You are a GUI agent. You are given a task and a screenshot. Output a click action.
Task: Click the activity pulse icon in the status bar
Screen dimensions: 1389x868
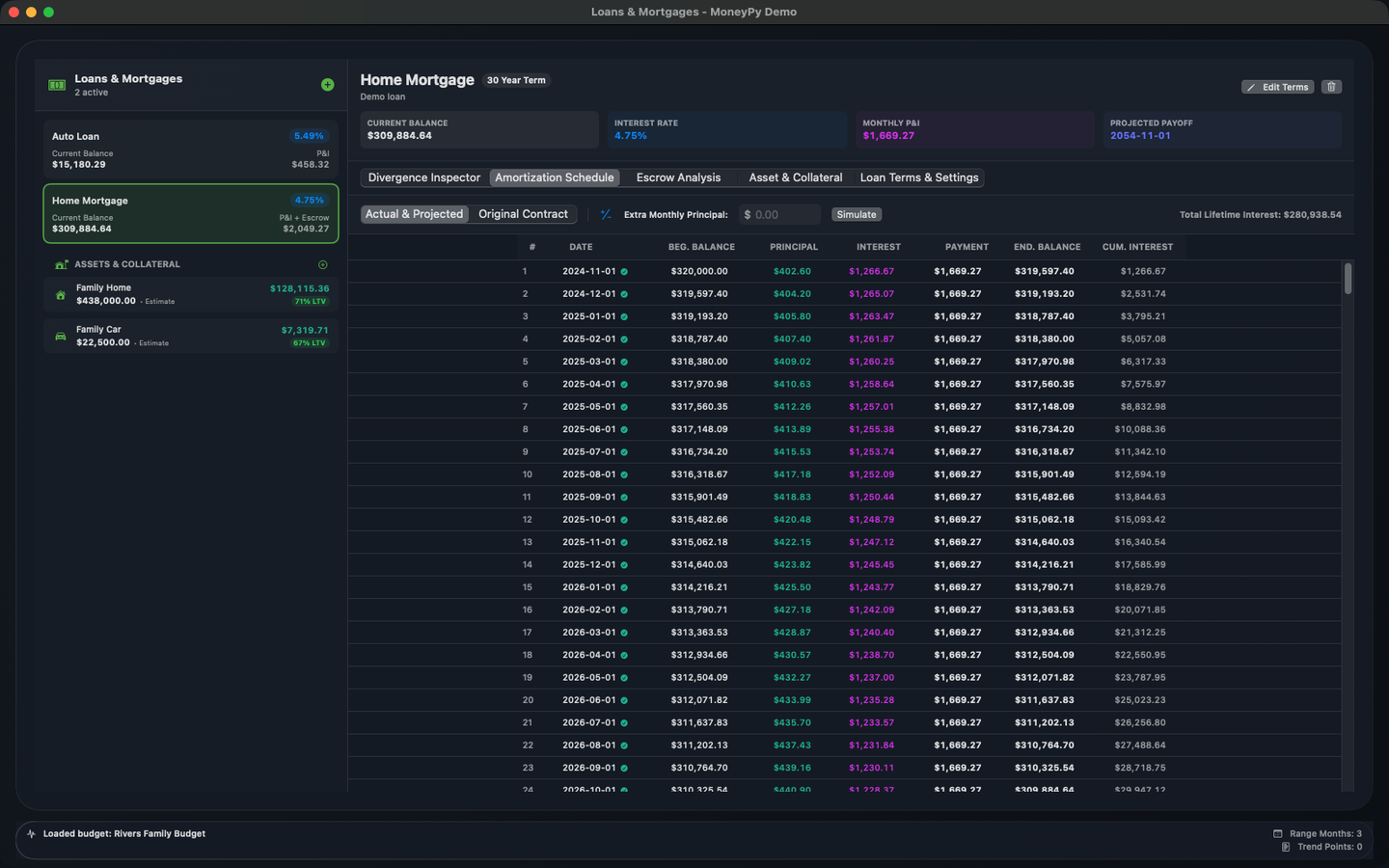31,834
